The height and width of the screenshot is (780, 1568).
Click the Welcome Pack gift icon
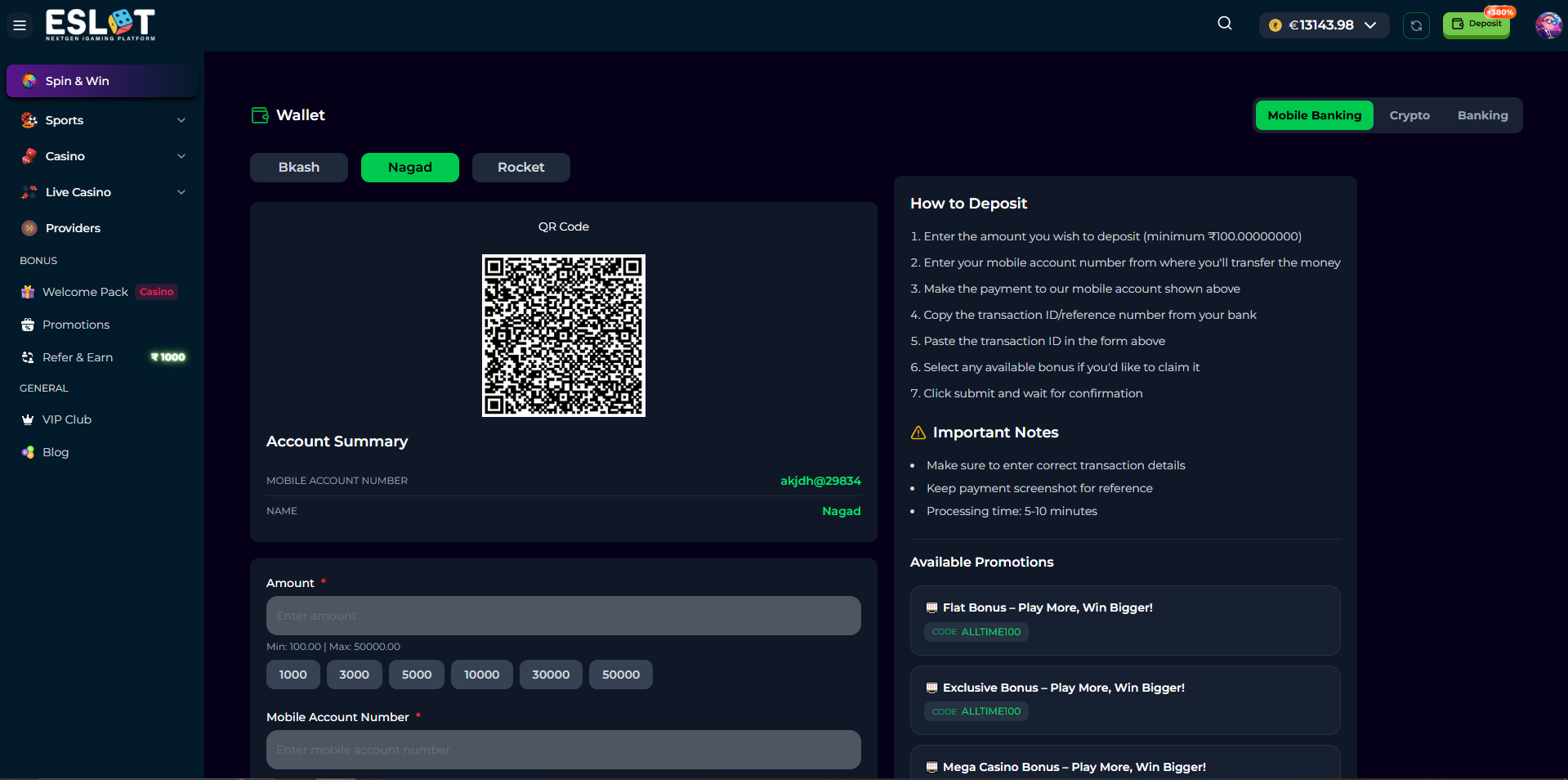coord(28,292)
